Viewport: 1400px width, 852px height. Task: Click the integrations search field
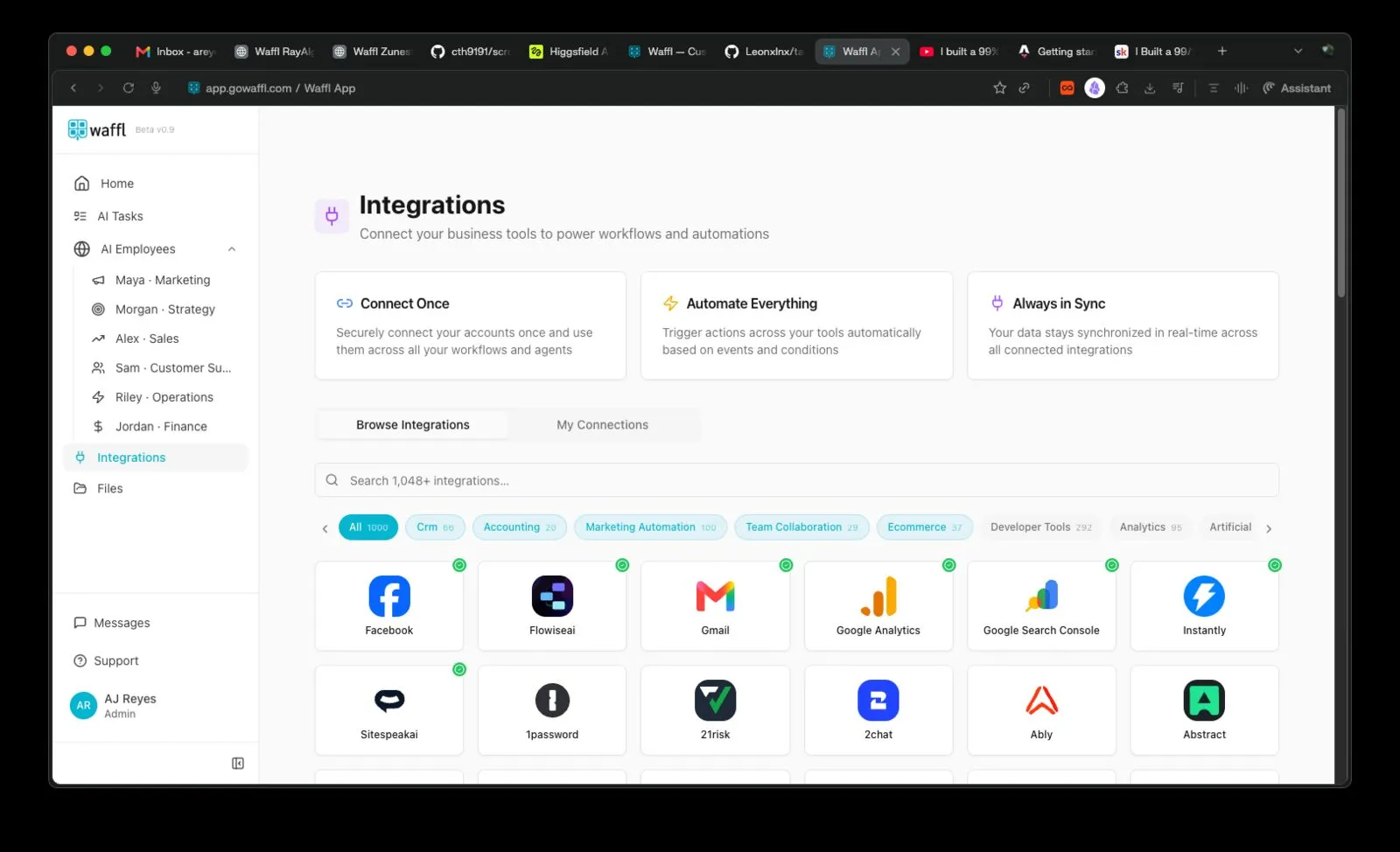click(796, 480)
